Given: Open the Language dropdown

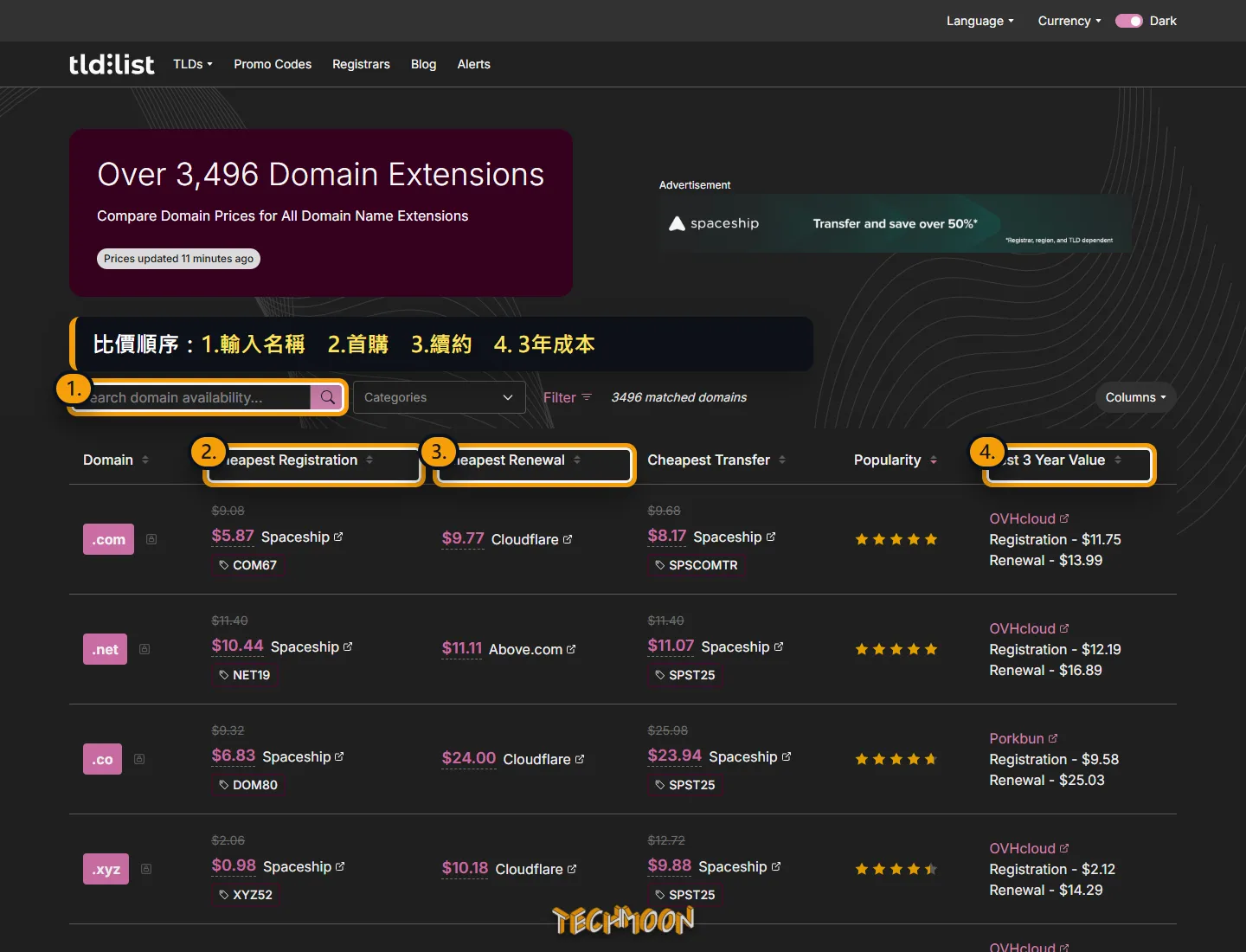Looking at the screenshot, I should [x=979, y=21].
